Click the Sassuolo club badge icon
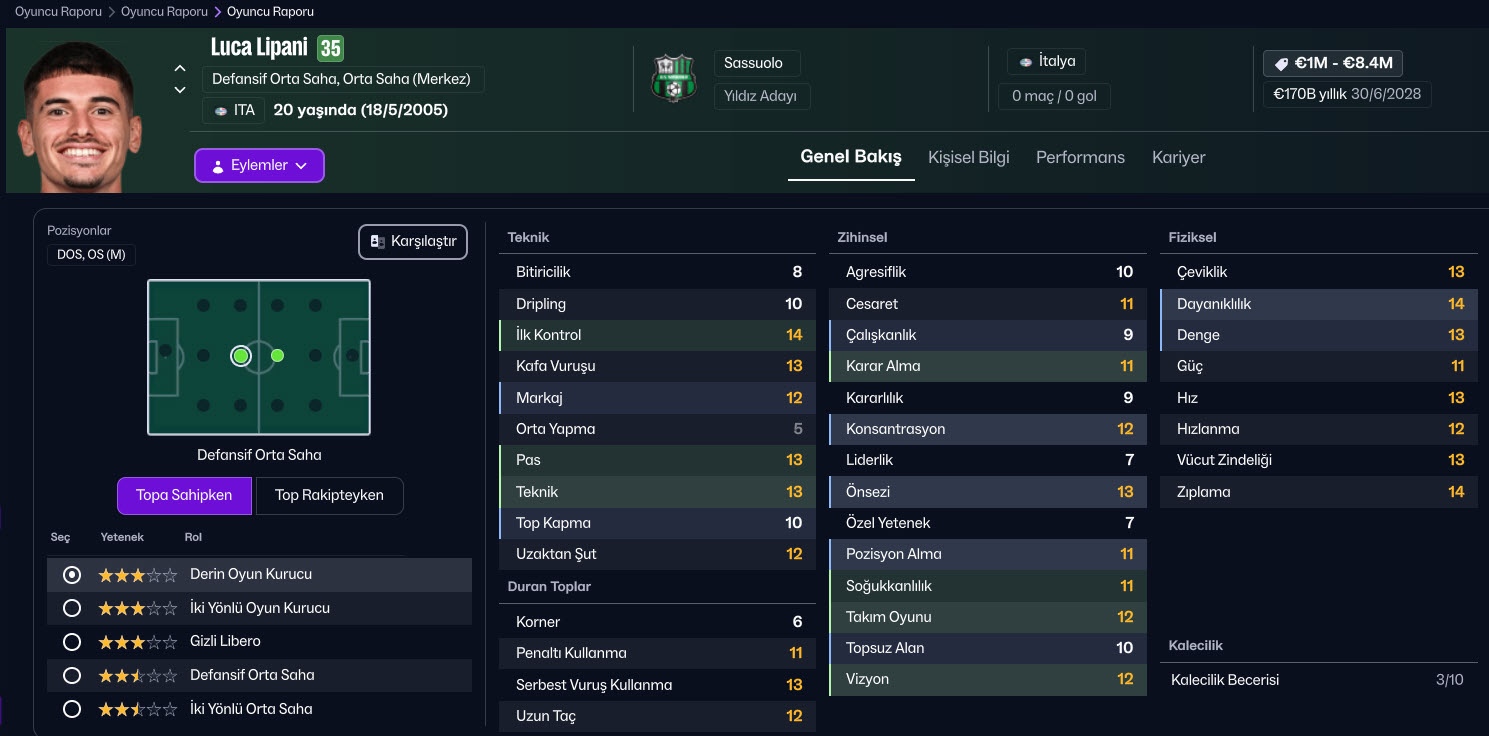Viewport: 1489px width, 736px height. point(673,78)
